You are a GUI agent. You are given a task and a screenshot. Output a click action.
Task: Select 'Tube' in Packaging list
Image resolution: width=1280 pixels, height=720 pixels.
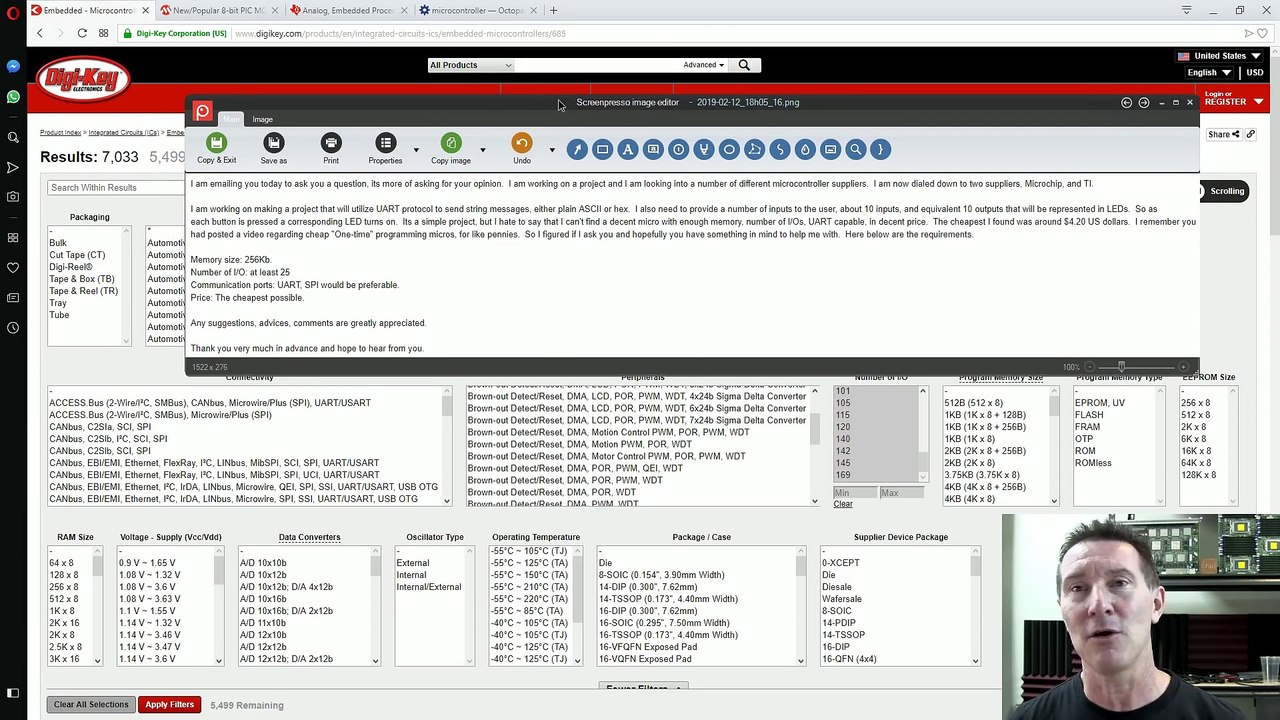click(x=59, y=315)
